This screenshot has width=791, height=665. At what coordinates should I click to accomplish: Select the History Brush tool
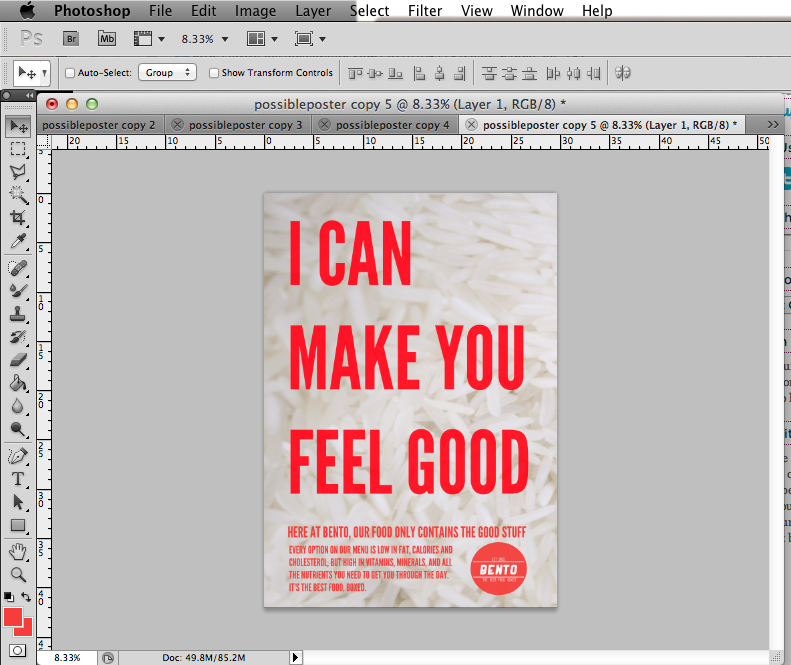[18, 337]
